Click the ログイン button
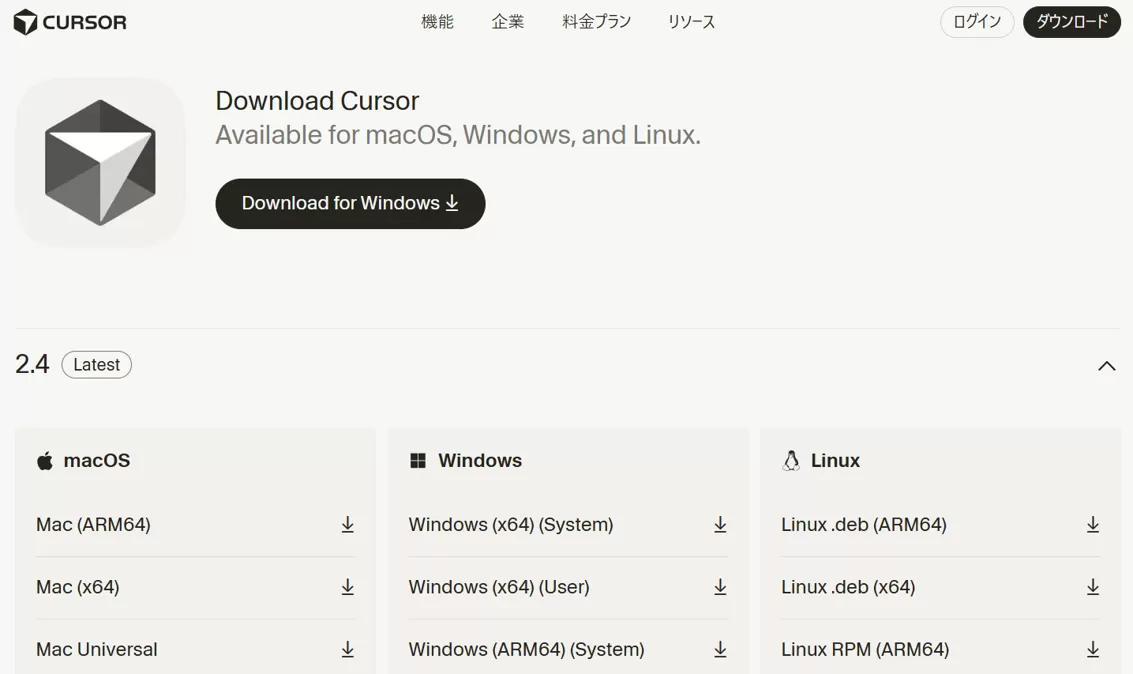 click(x=977, y=22)
